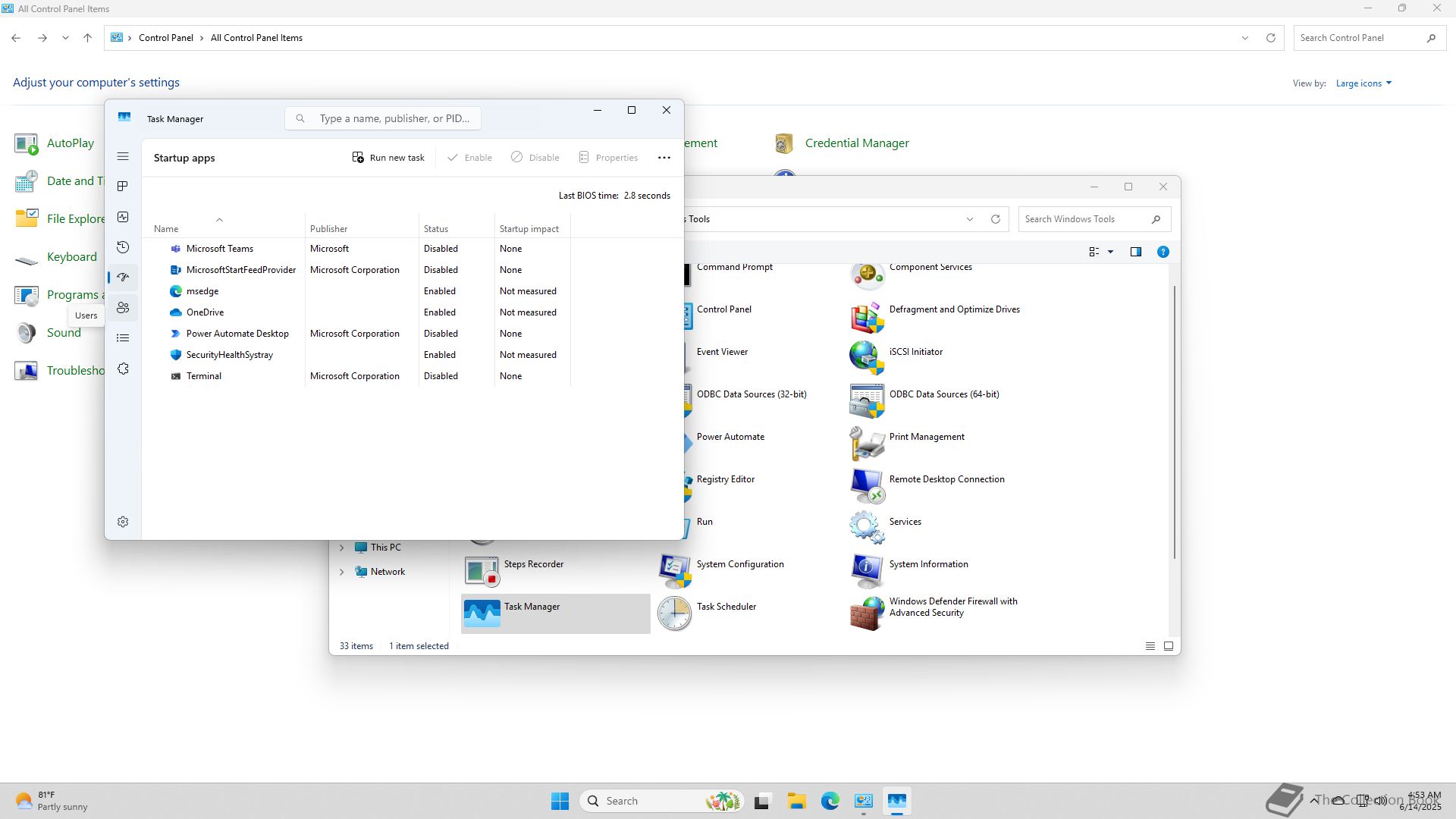Viewport: 1456px width, 819px height.
Task: Open Performance page in Task Manager sidebar
Action: tap(123, 217)
